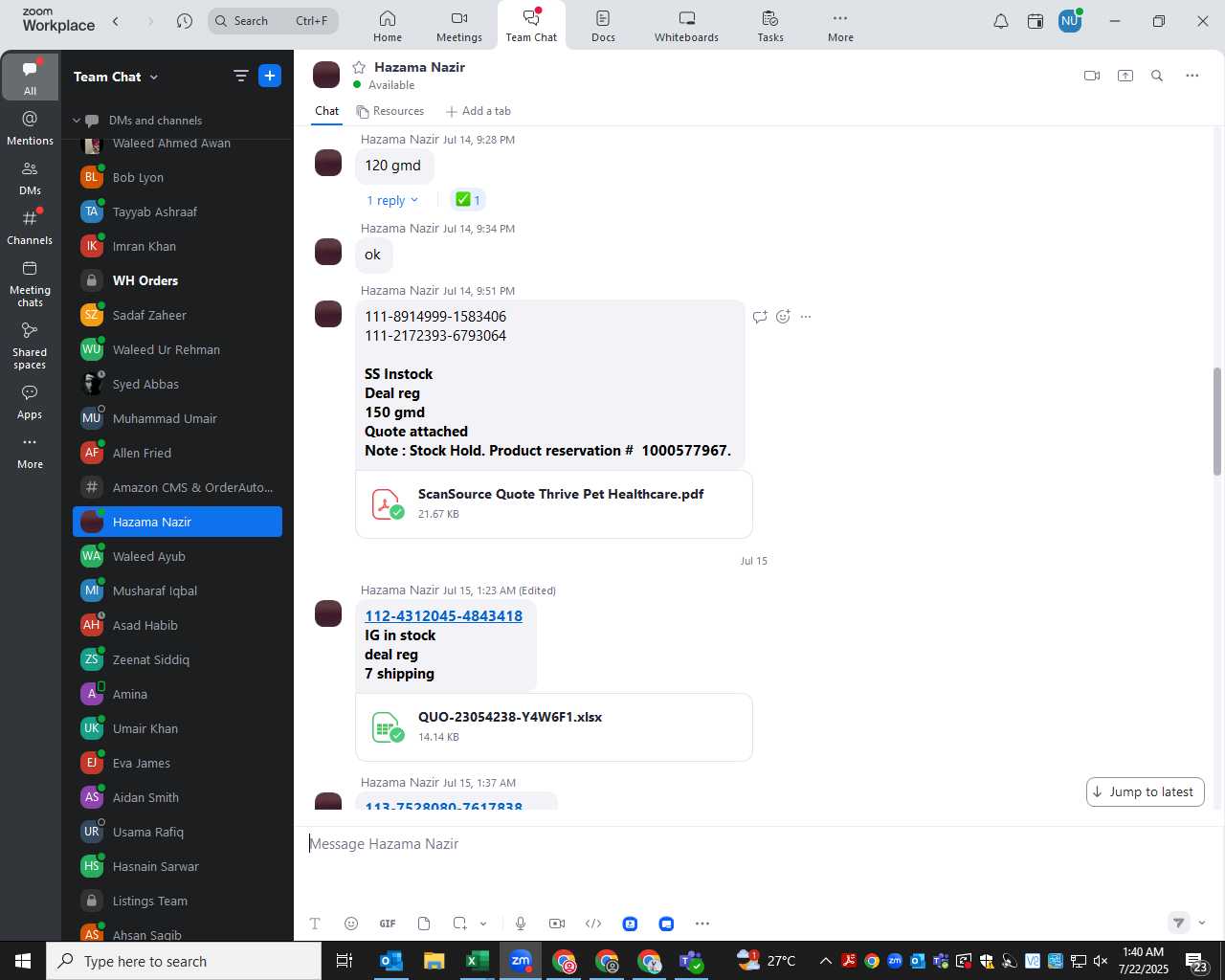The image size is (1225, 980).
Task: Open Amazon CMS & OrderAuto channel
Action: tap(178, 487)
